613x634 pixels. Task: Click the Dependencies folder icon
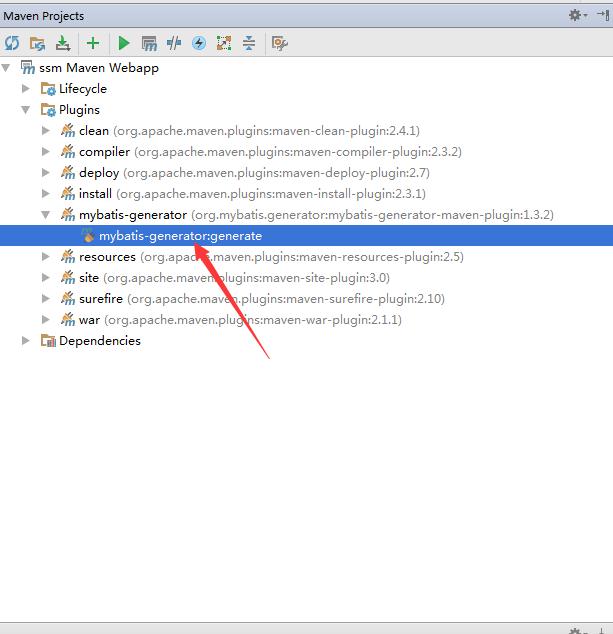point(48,340)
